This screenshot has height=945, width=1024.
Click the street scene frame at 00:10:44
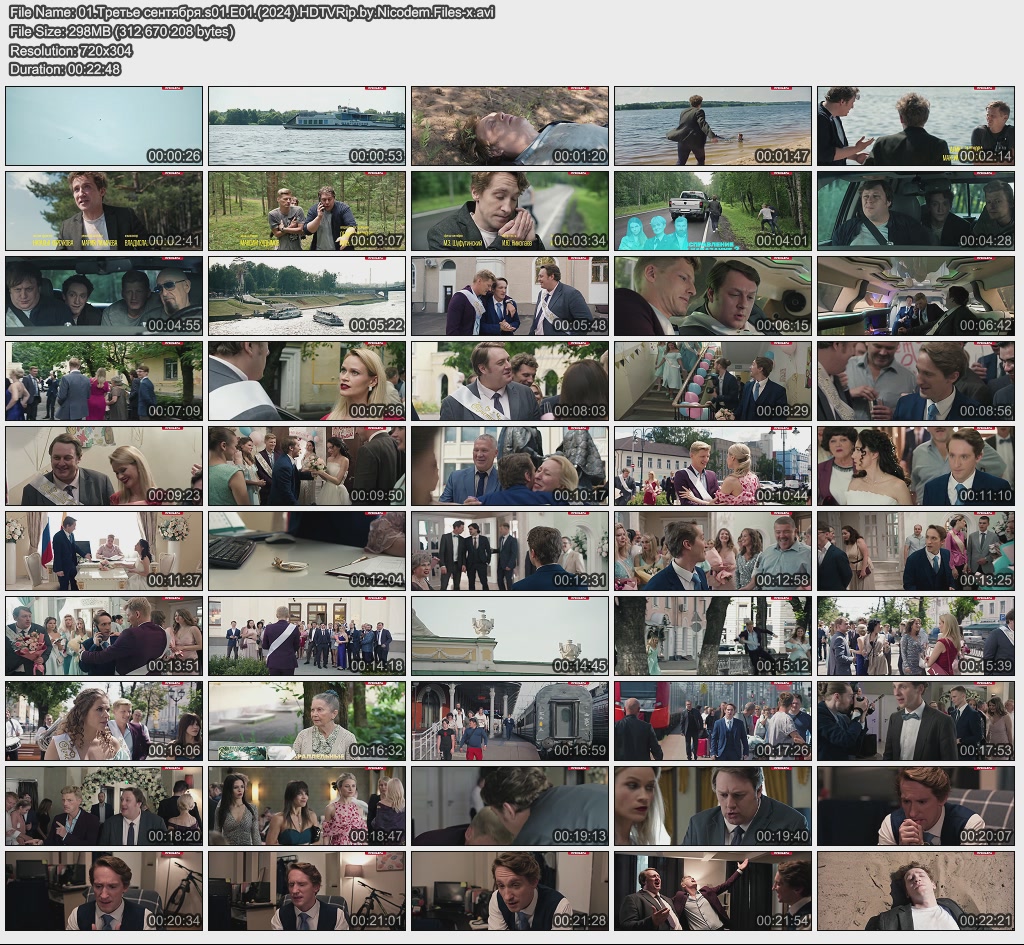pos(712,466)
